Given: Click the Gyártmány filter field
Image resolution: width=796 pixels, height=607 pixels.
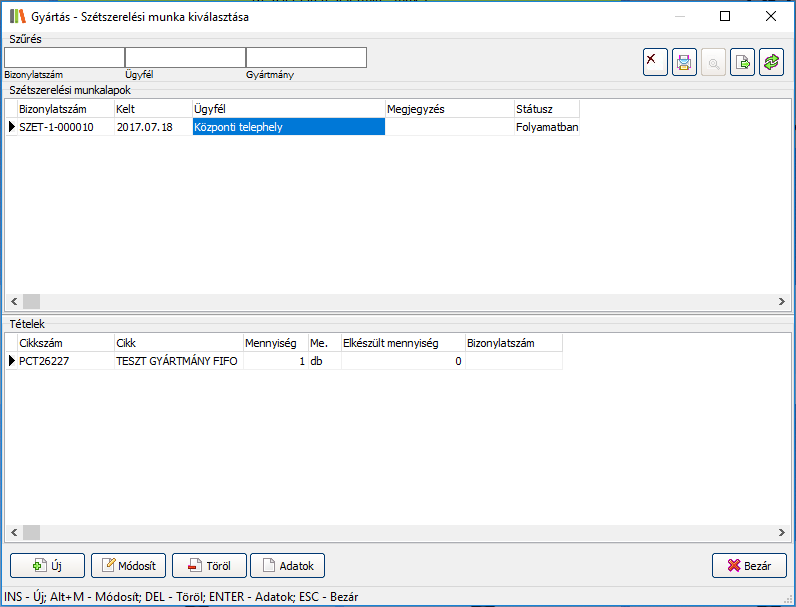Looking at the screenshot, I should click(x=306, y=58).
